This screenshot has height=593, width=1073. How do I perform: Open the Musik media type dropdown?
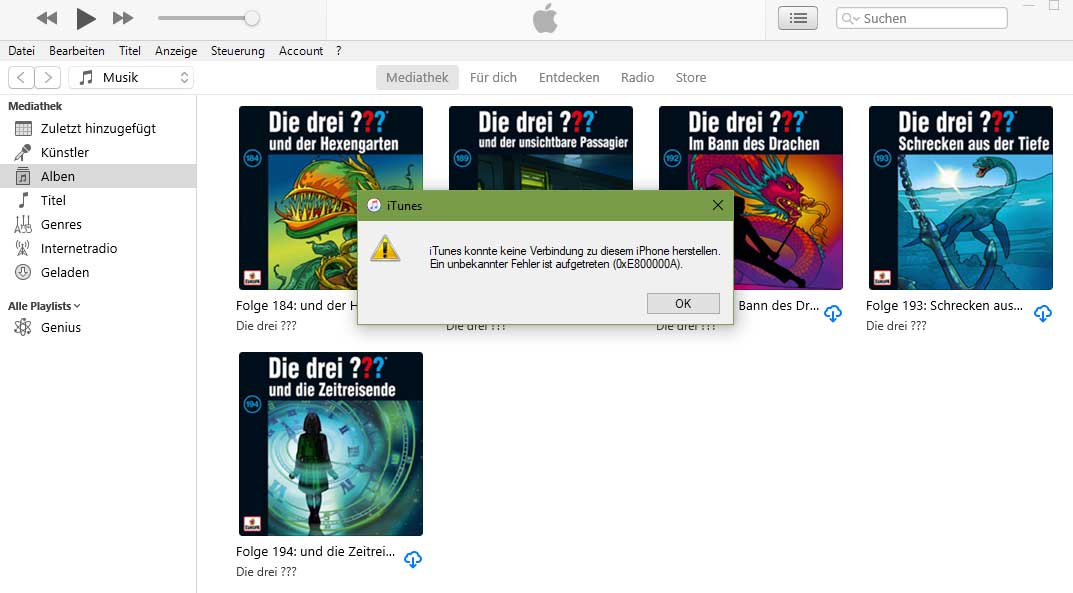click(131, 77)
